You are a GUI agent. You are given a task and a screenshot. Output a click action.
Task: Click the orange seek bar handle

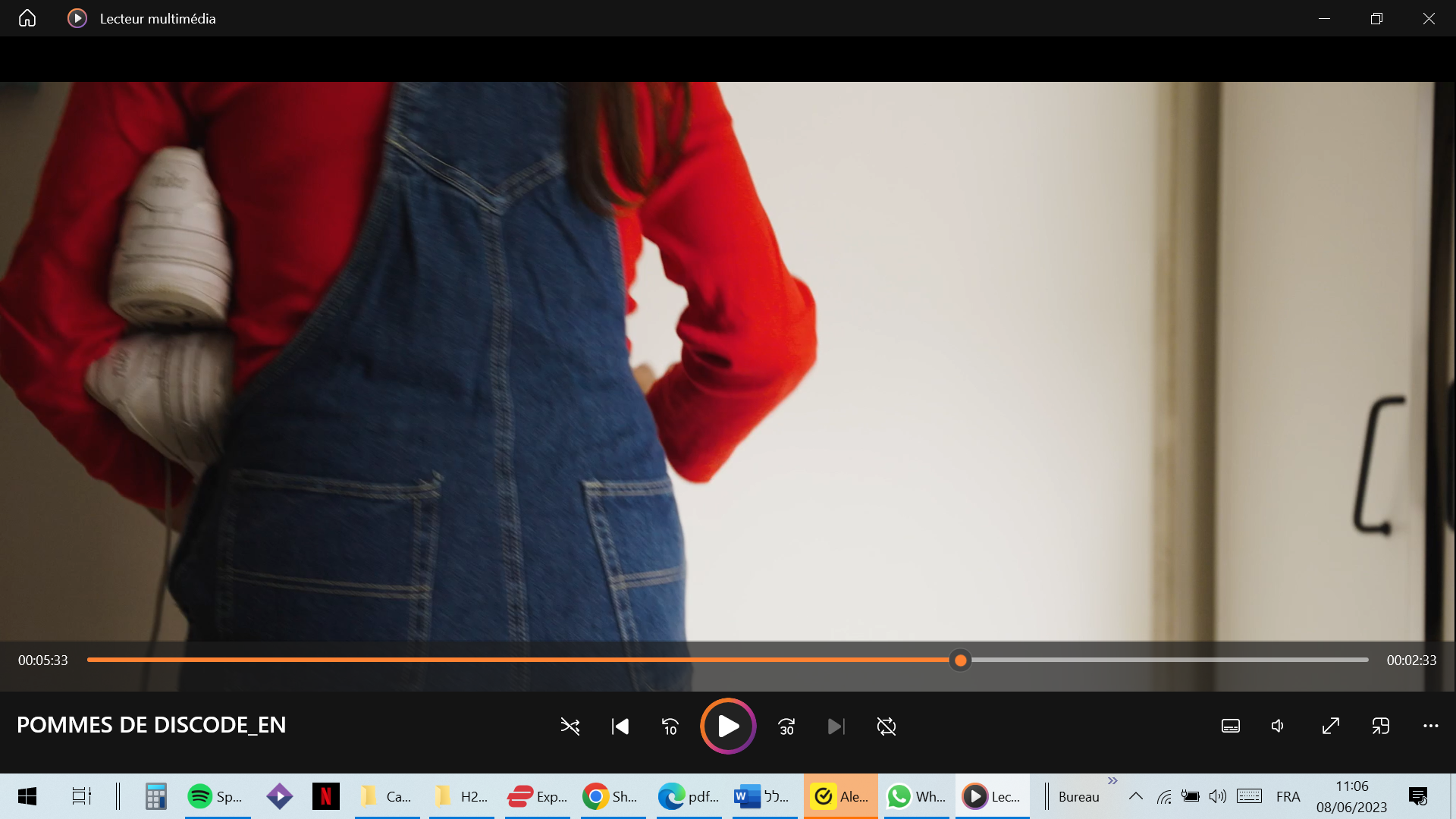[x=960, y=661]
